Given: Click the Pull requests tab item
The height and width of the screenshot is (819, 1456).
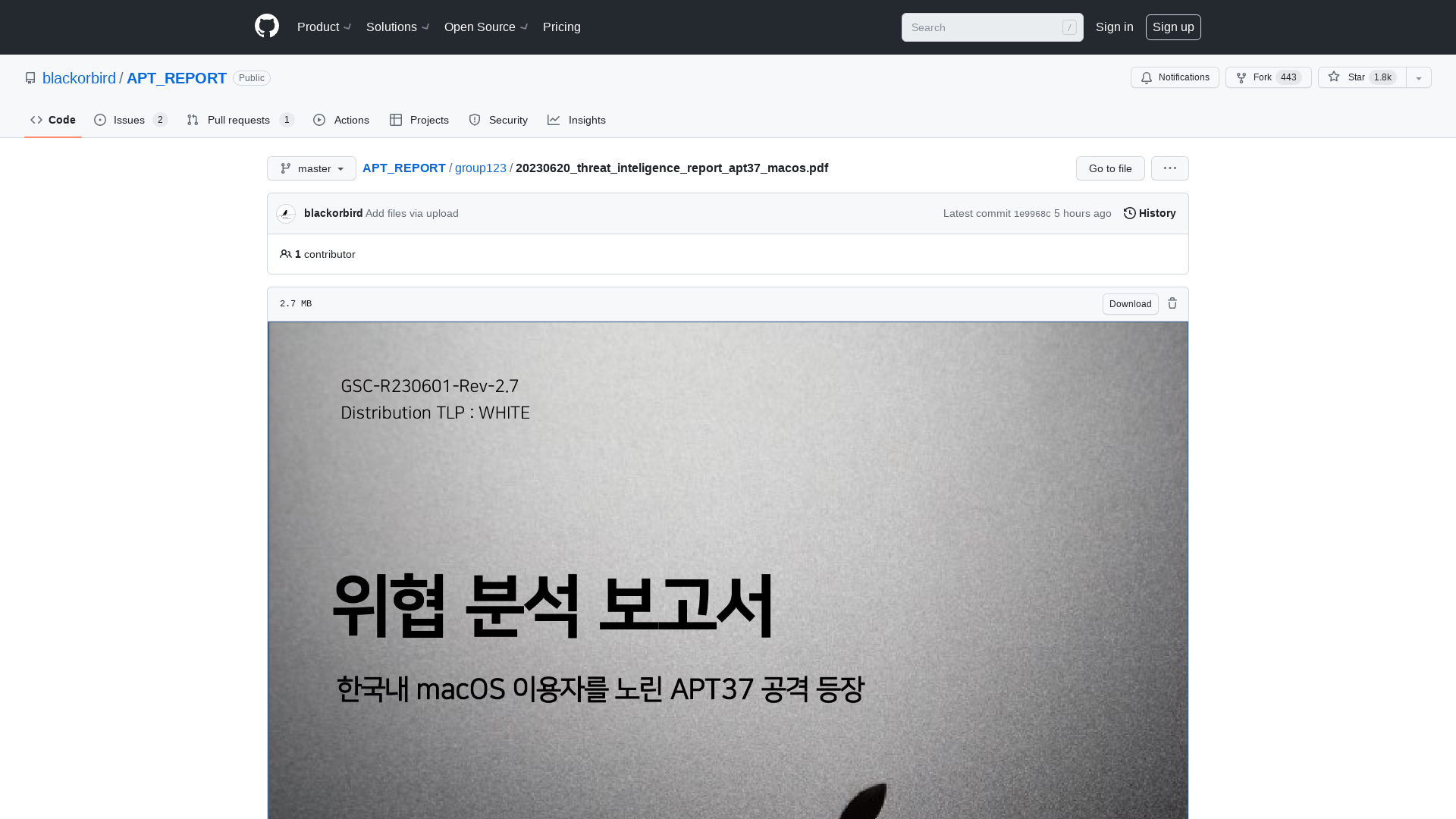Looking at the screenshot, I should [x=240, y=119].
